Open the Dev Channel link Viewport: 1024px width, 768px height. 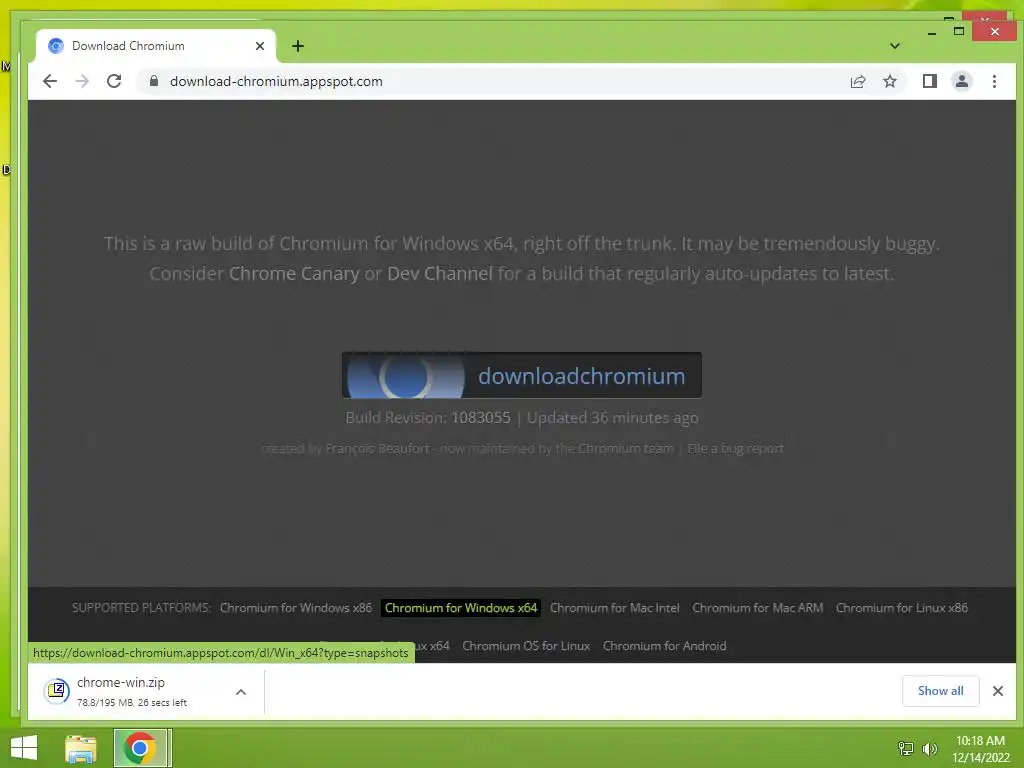pyautogui.click(x=440, y=274)
